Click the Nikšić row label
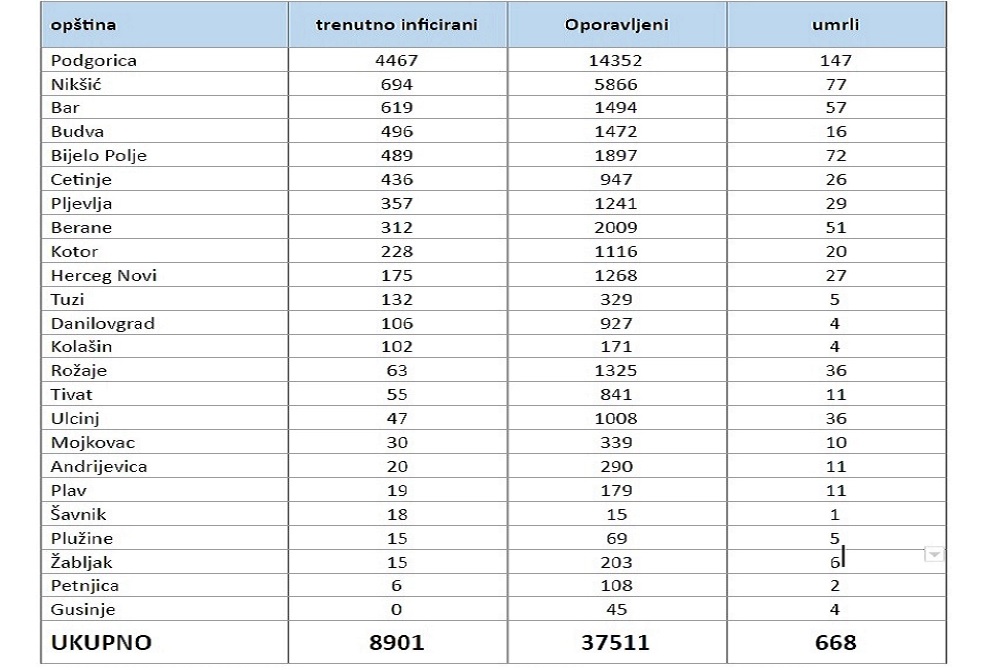 76,85
